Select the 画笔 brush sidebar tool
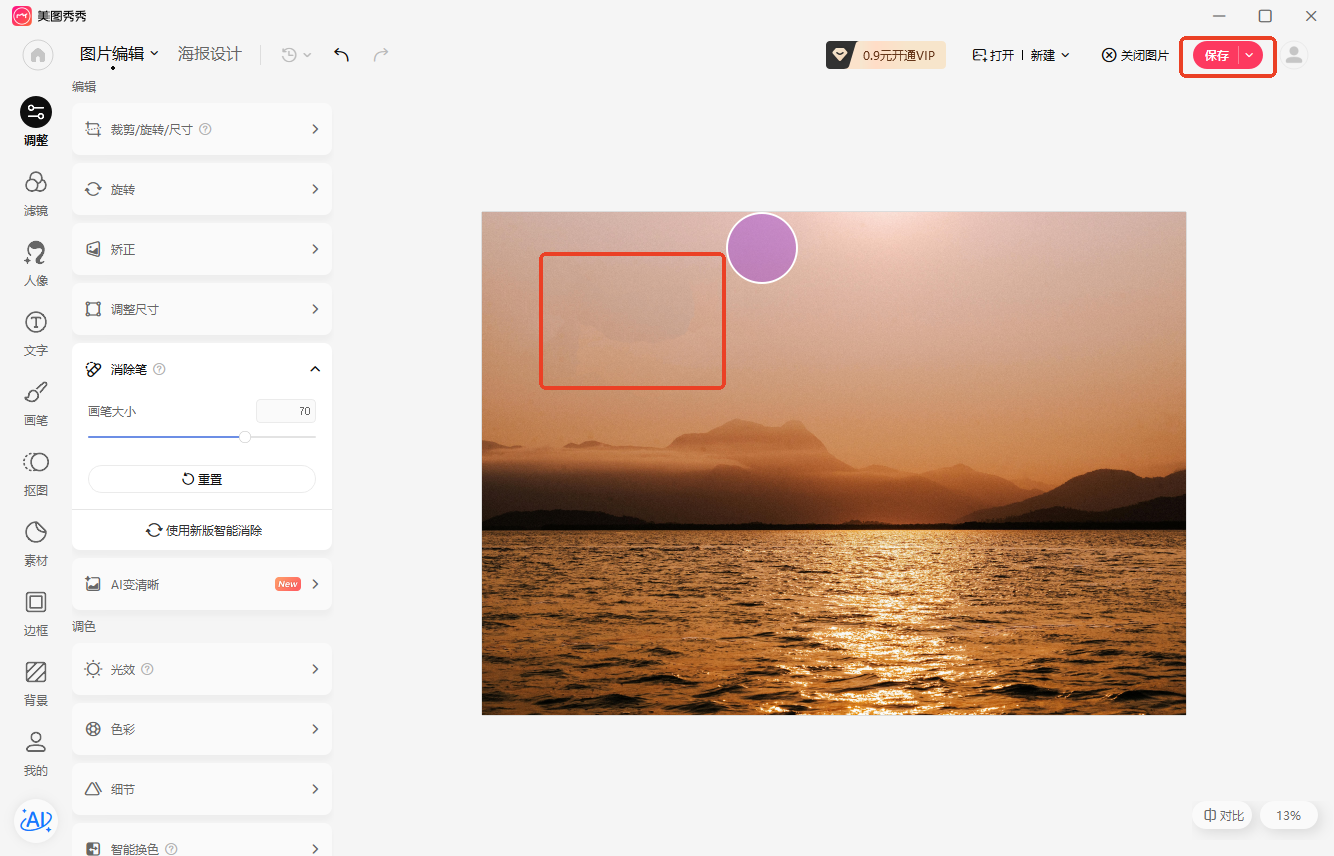1334x856 pixels. 36,403
